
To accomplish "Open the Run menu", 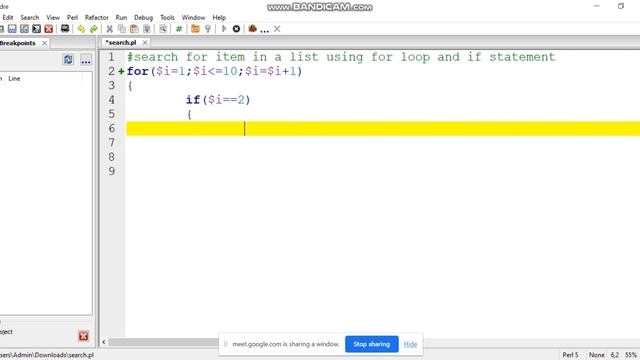I will coord(121,18).
